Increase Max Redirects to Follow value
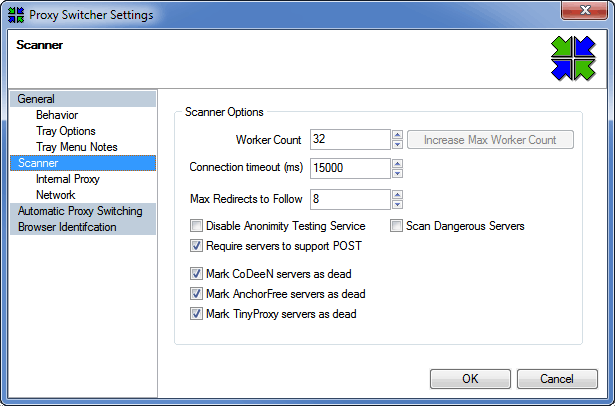Image resolution: width=615 pixels, height=406 pixels. 397,195
